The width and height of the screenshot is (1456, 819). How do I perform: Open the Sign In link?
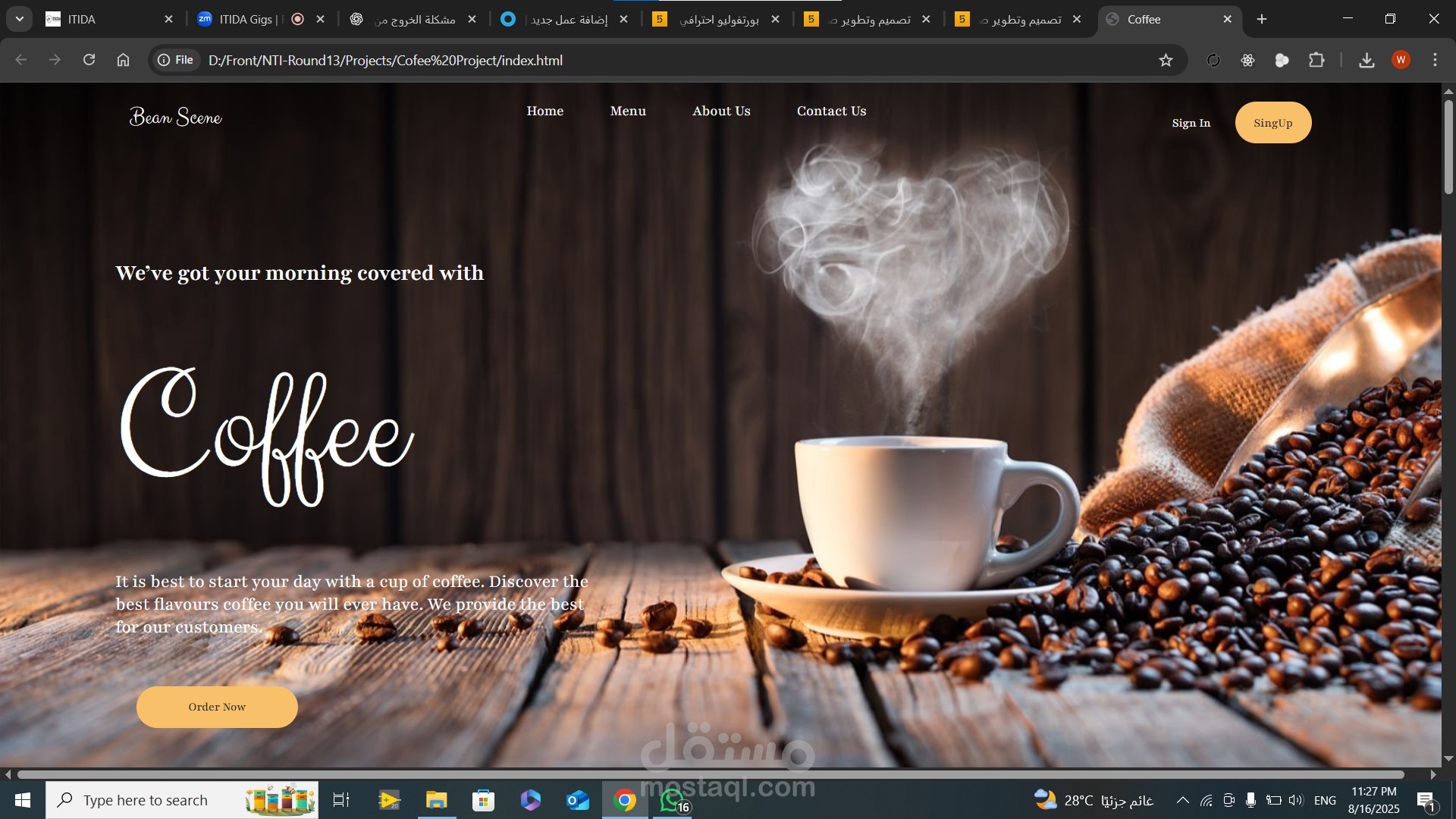[1191, 123]
